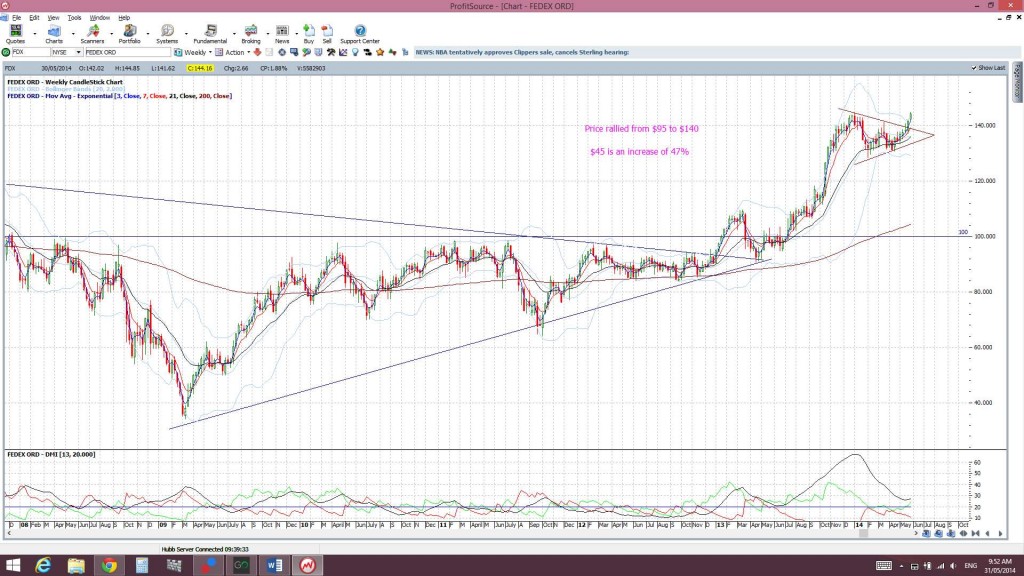Expand the Portfolio dropdown arrow
The image size is (1024, 576).
pos(148,33)
